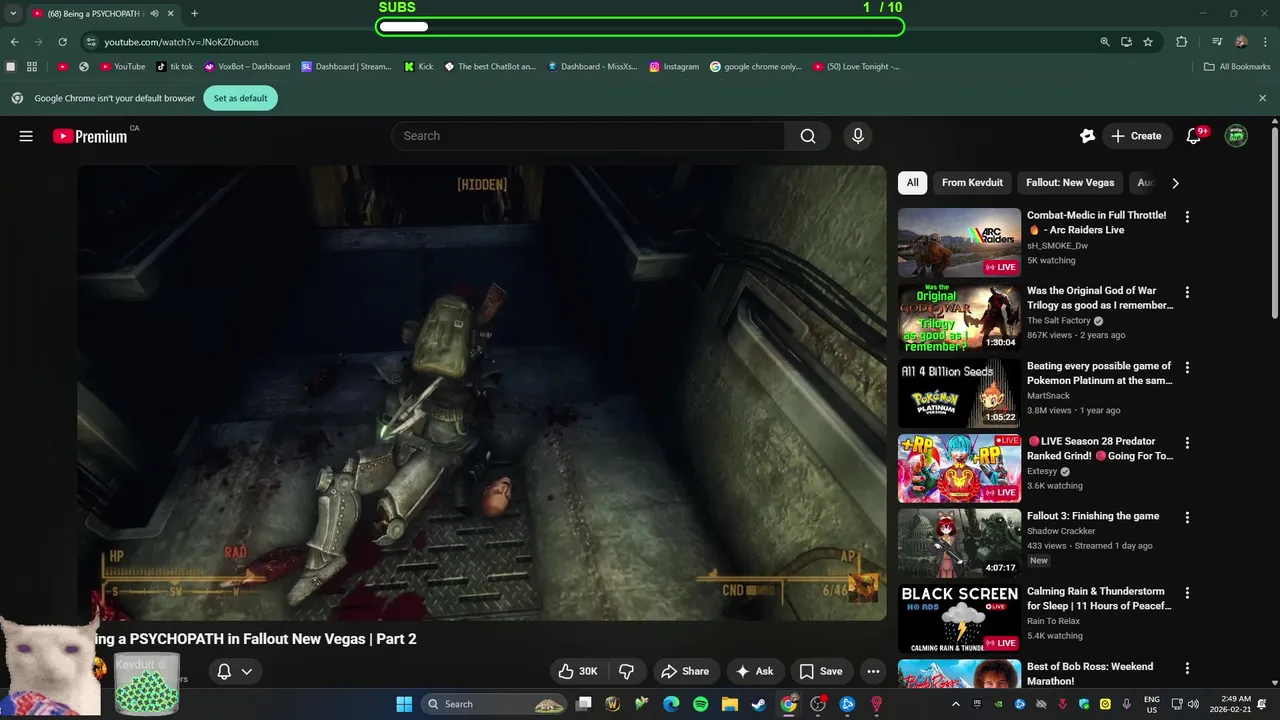Open Fallout 3 Finishing the game thumbnail
This screenshot has height=720, width=1280.
pyautogui.click(x=959, y=543)
